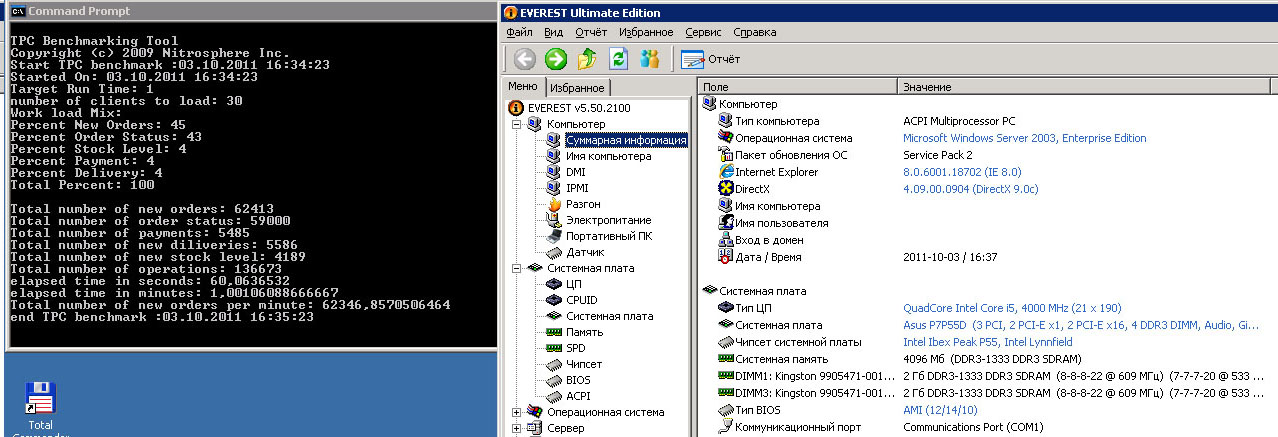Screen dimensions: 1278x437
Task: Click the Command Prompt title bar icon
Action: coord(16,12)
